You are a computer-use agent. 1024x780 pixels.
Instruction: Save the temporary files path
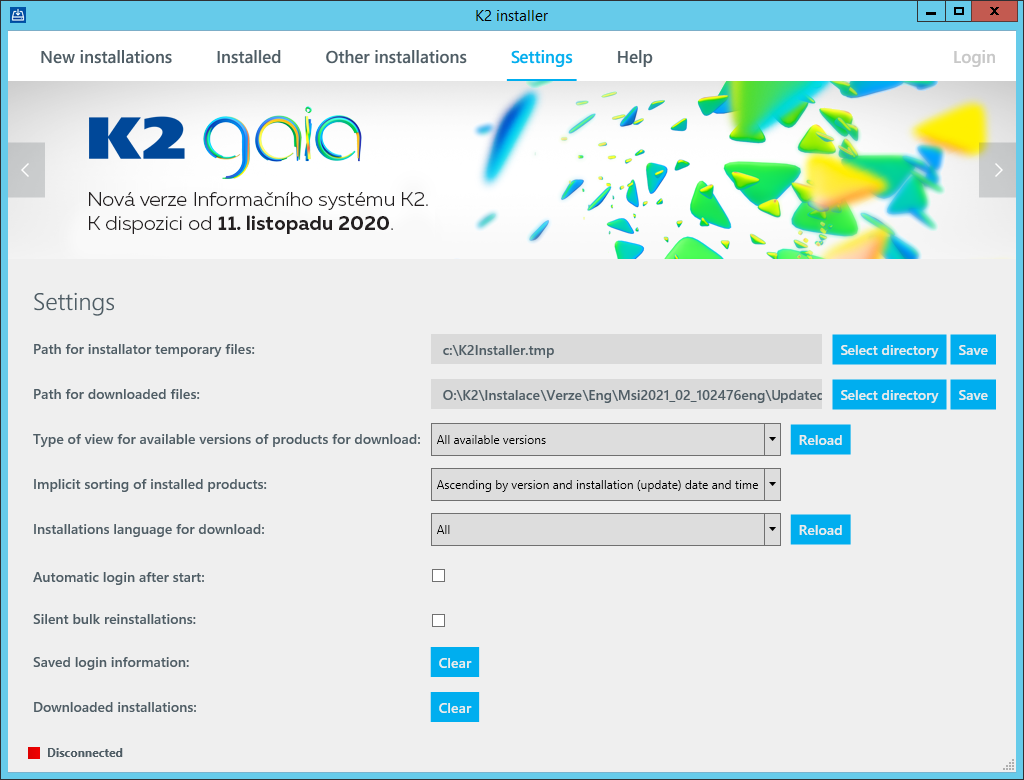pyautogui.click(x=972, y=349)
